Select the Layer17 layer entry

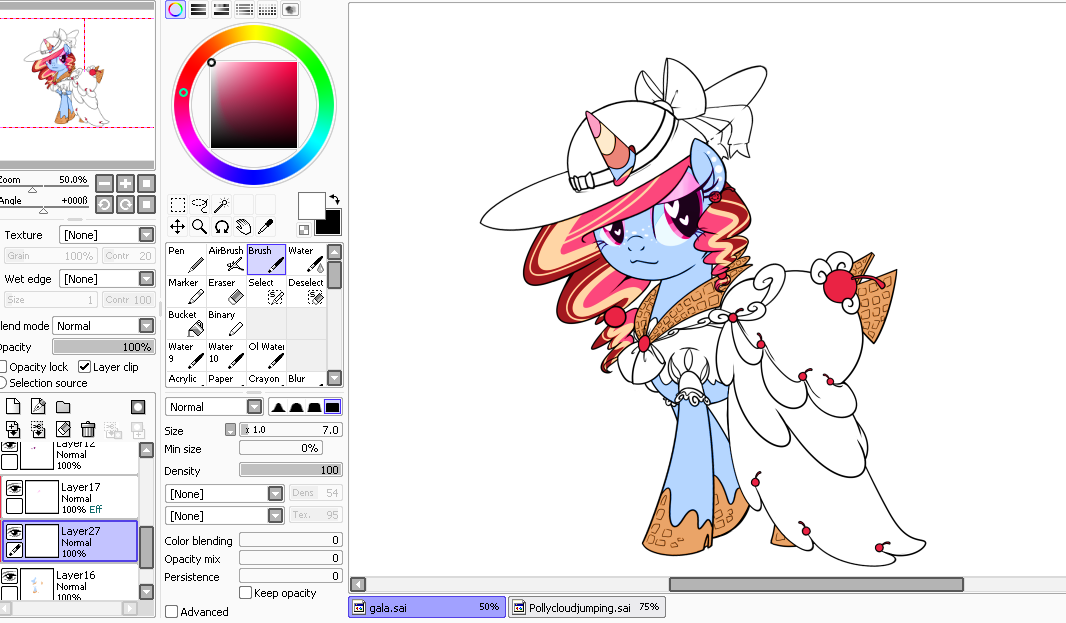[x=70, y=497]
